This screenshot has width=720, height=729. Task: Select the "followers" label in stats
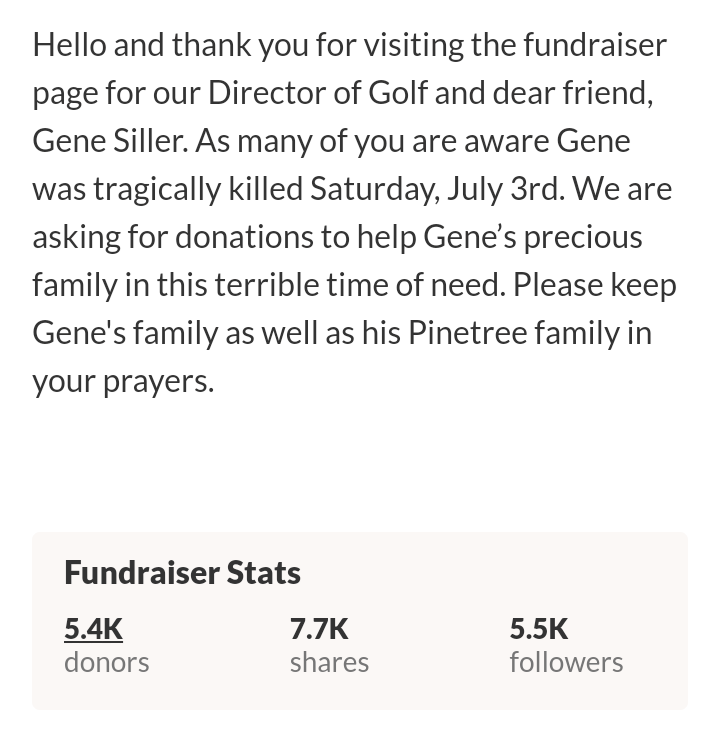[x=566, y=662]
